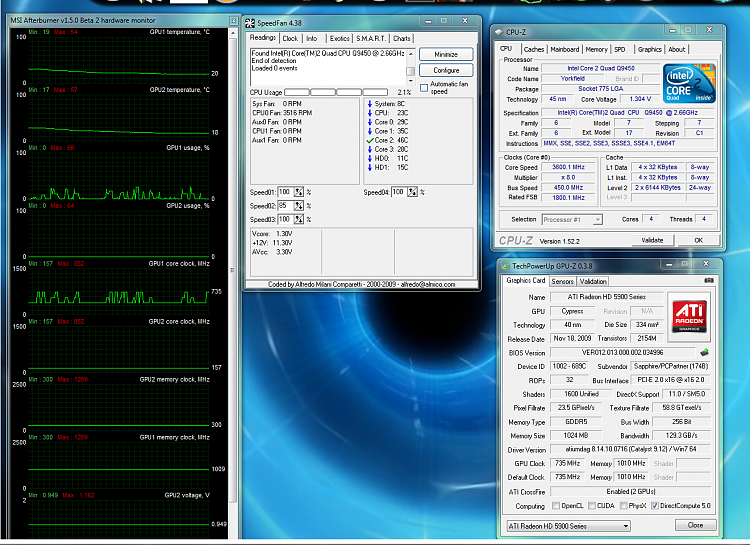Click the detach icon in Afterburner monitor title

pos(233,21)
